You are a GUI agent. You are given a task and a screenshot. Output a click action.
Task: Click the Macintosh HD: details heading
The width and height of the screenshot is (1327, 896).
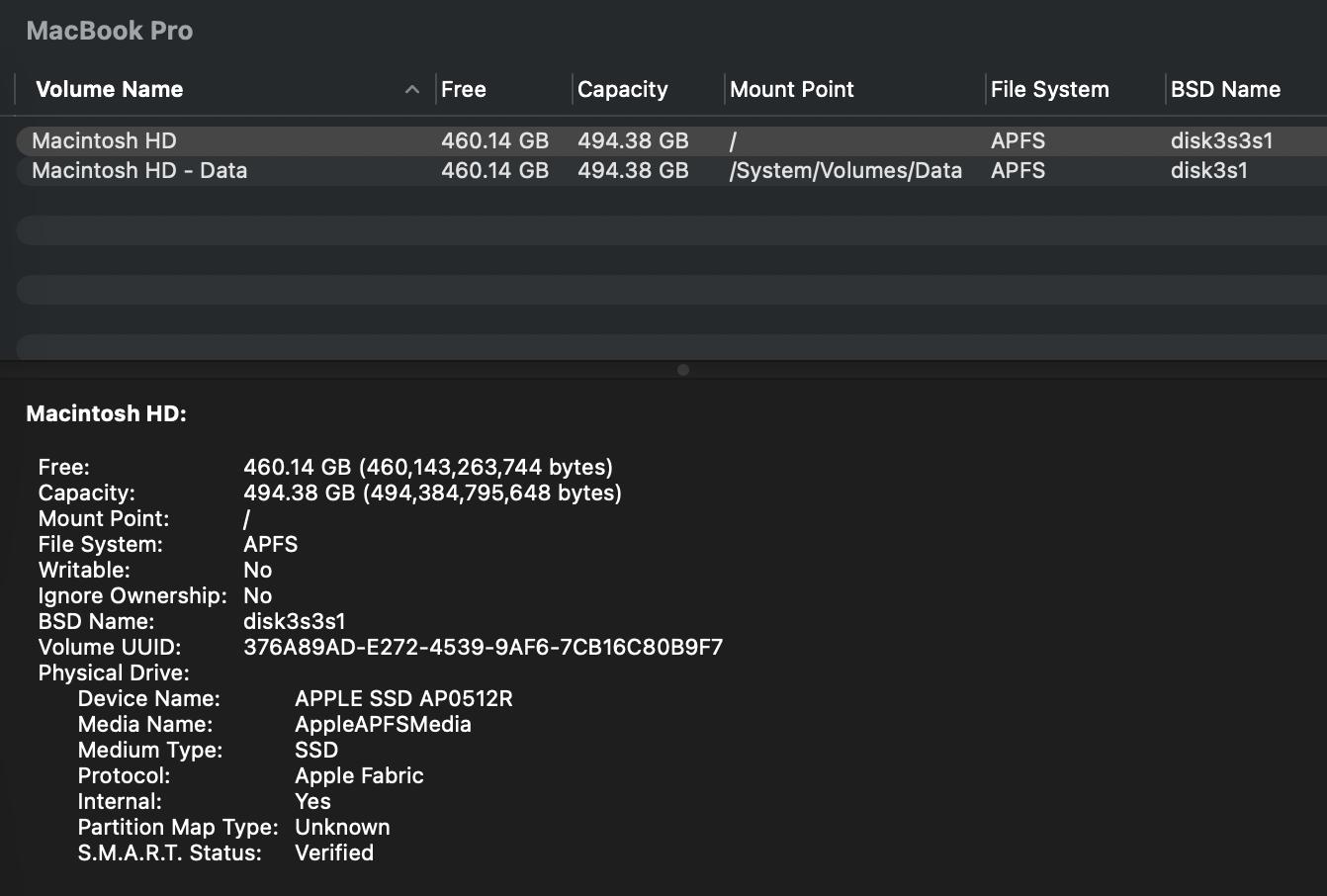tap(106, 413)
